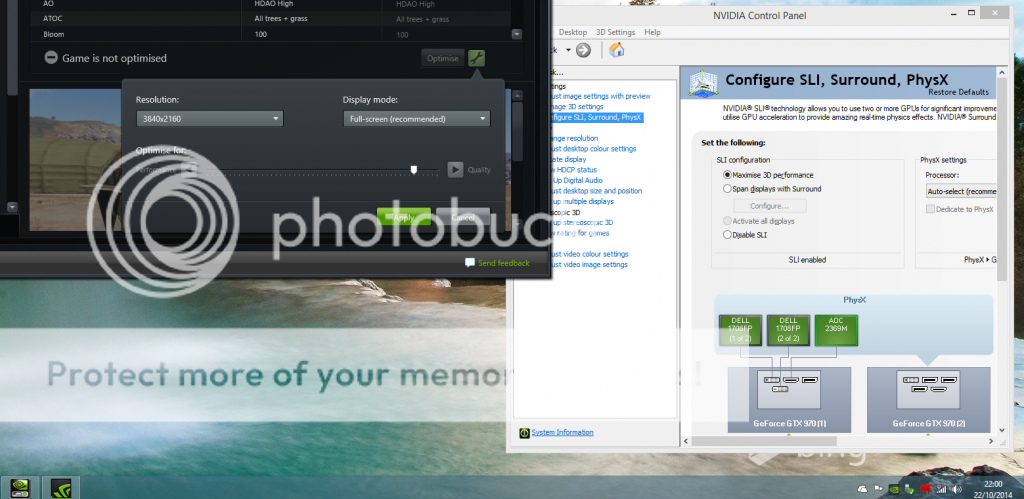1024x499 pixels.
Task: Click the quality slider right-arrow button
Action: [x=455, y=169]
